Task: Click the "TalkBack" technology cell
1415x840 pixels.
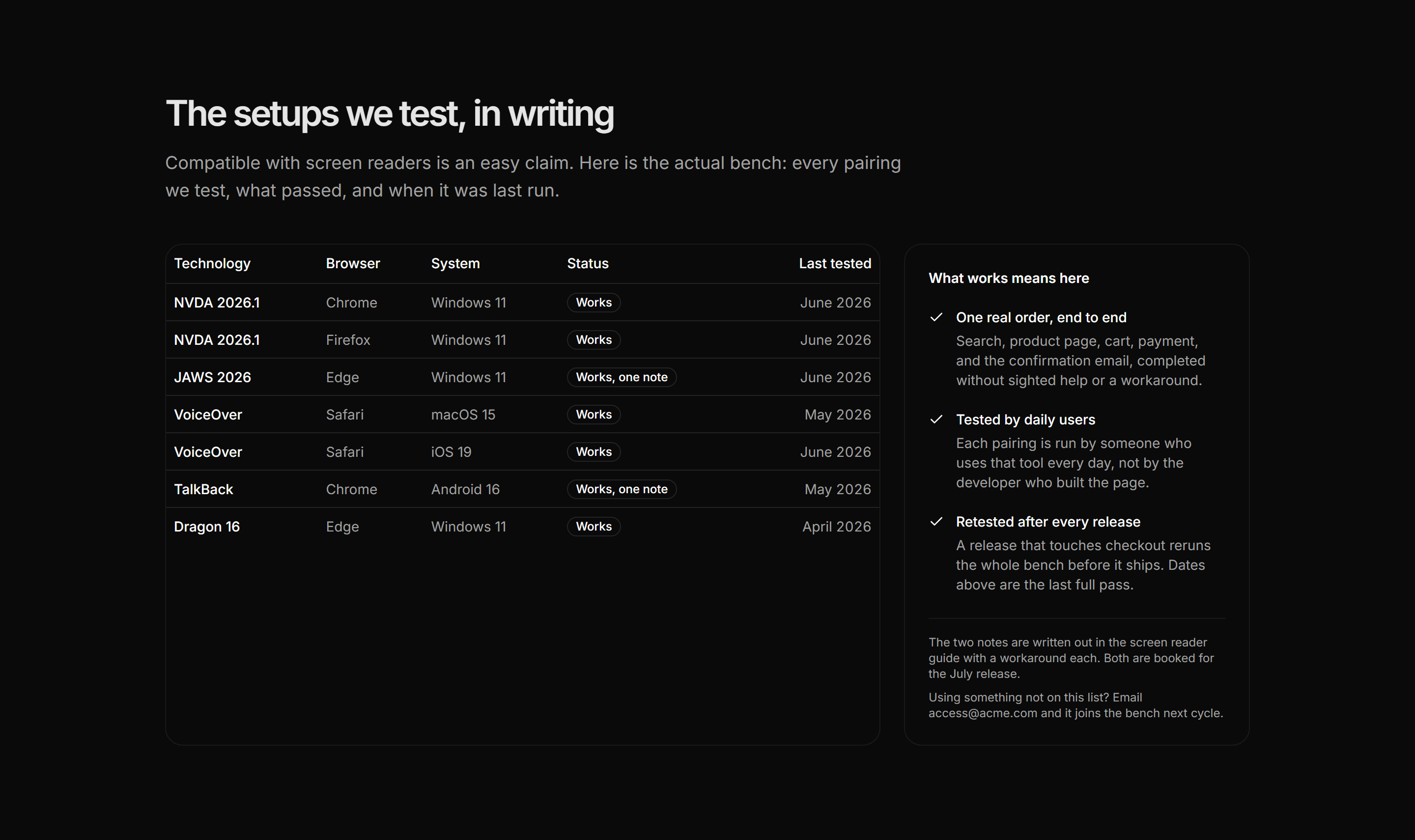Action: (203, 490)
